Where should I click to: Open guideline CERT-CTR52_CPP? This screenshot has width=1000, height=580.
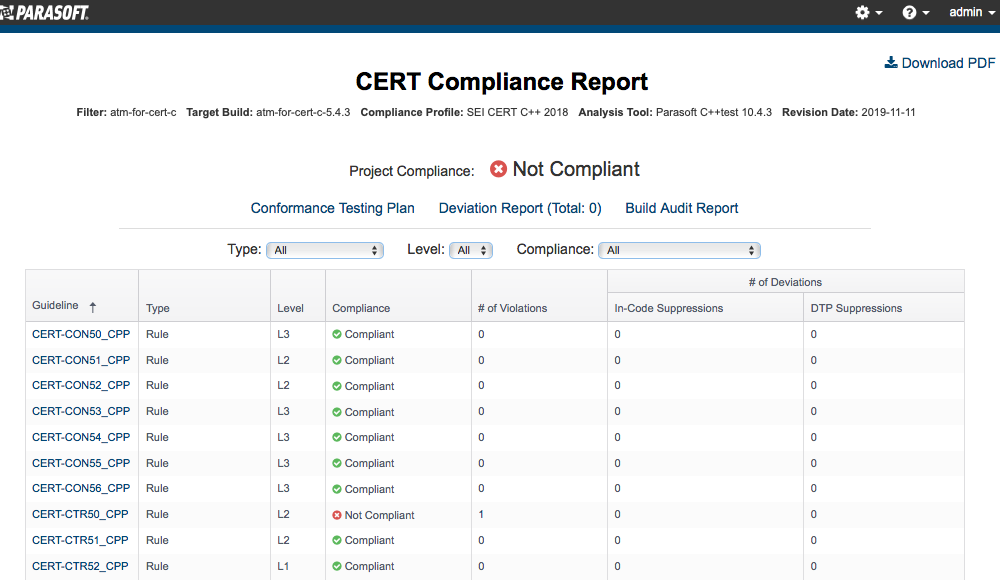(x=80, y=566)
